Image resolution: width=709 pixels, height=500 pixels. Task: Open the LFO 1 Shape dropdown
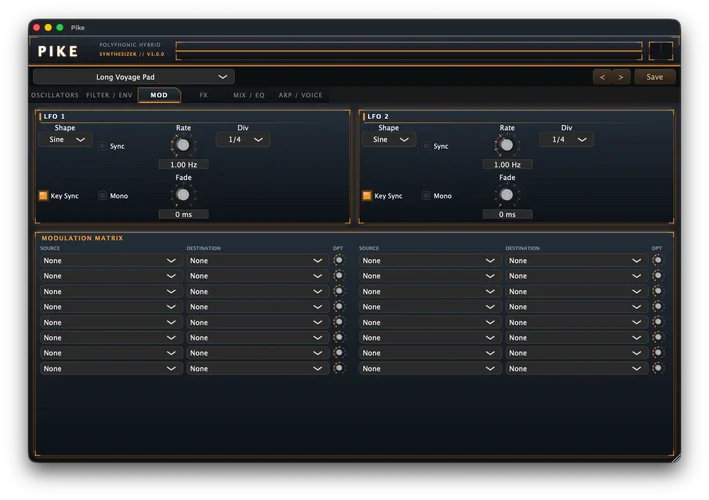pyautogui.click(x=66, y=140)
